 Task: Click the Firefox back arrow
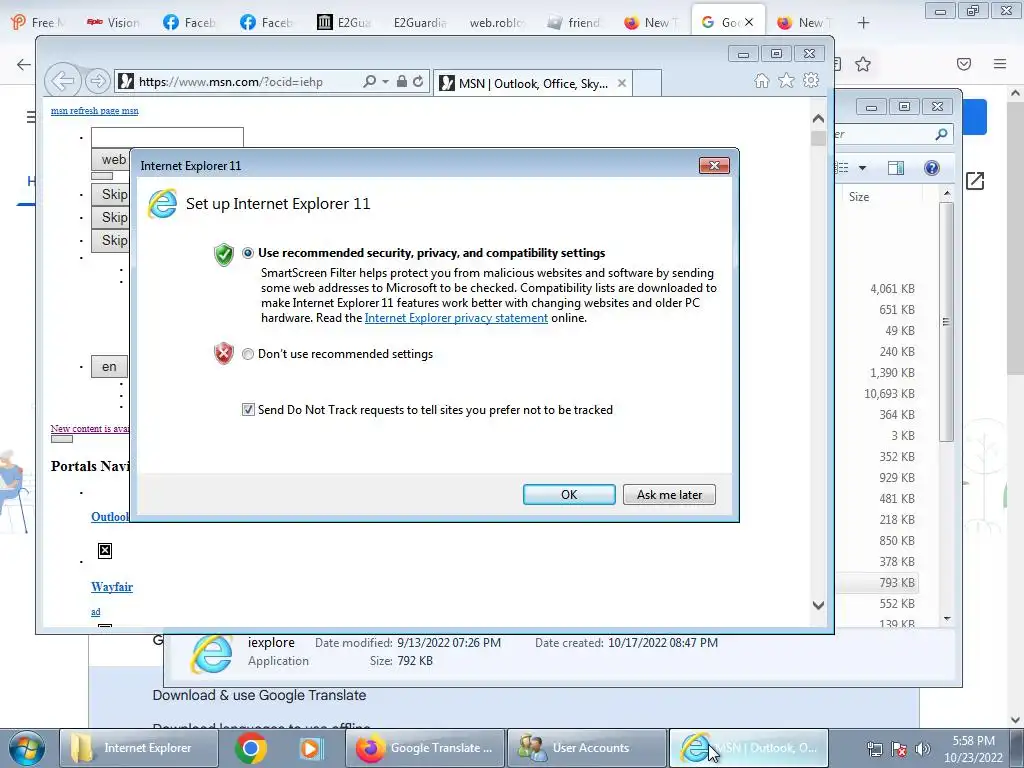pyautogui.click(x=23, y=64)
